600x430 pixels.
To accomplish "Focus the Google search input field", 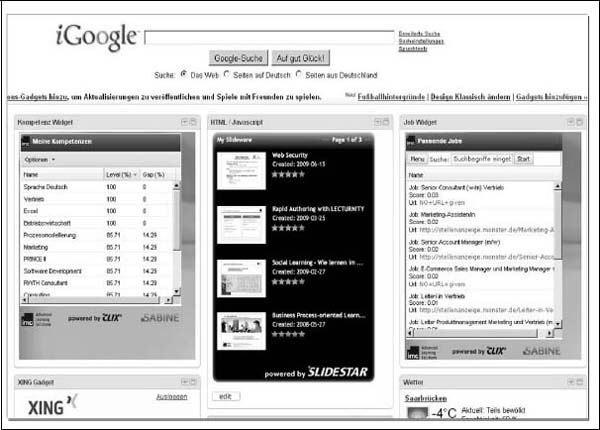I will 269,38.
